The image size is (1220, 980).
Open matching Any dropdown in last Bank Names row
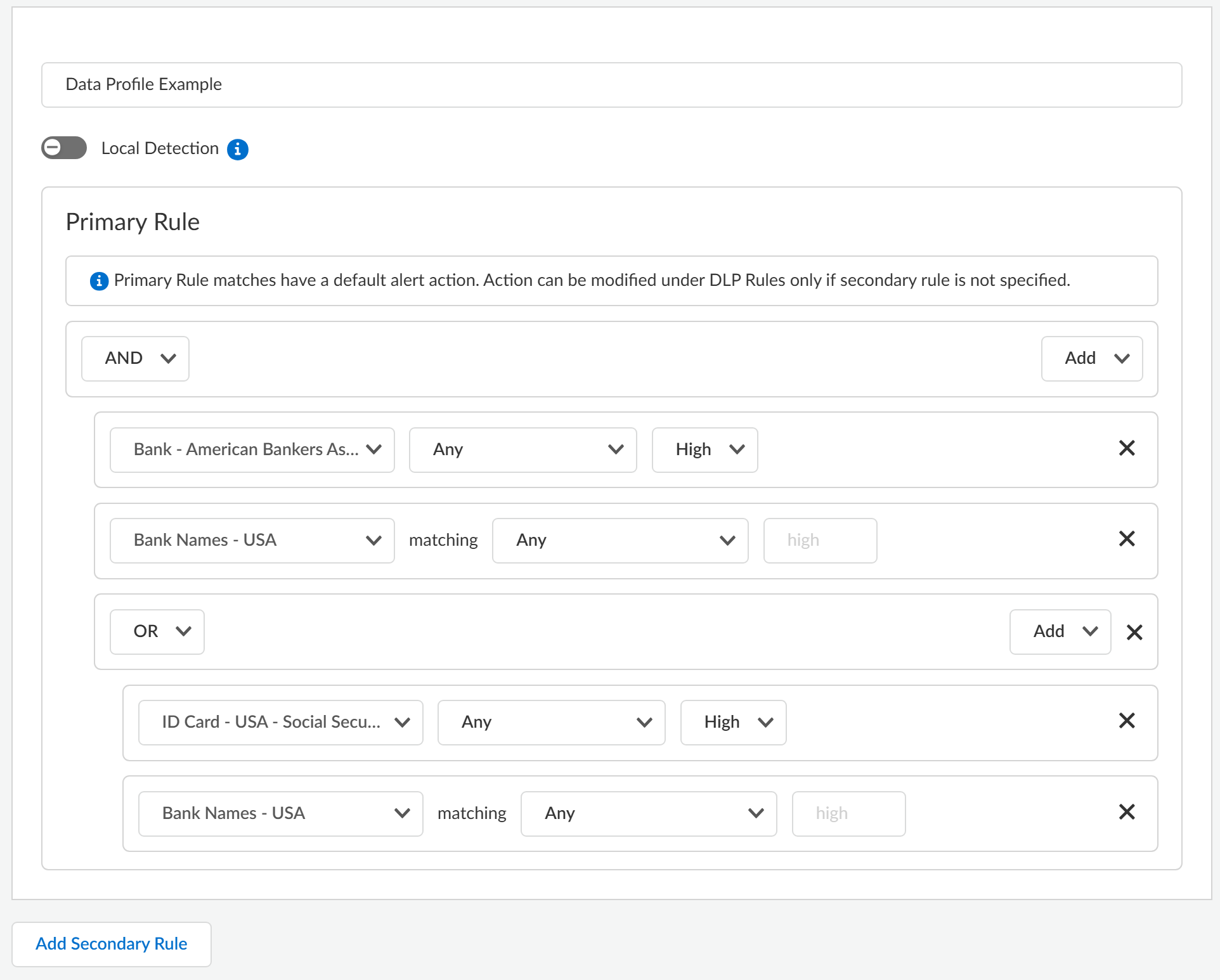click(648, 813)
